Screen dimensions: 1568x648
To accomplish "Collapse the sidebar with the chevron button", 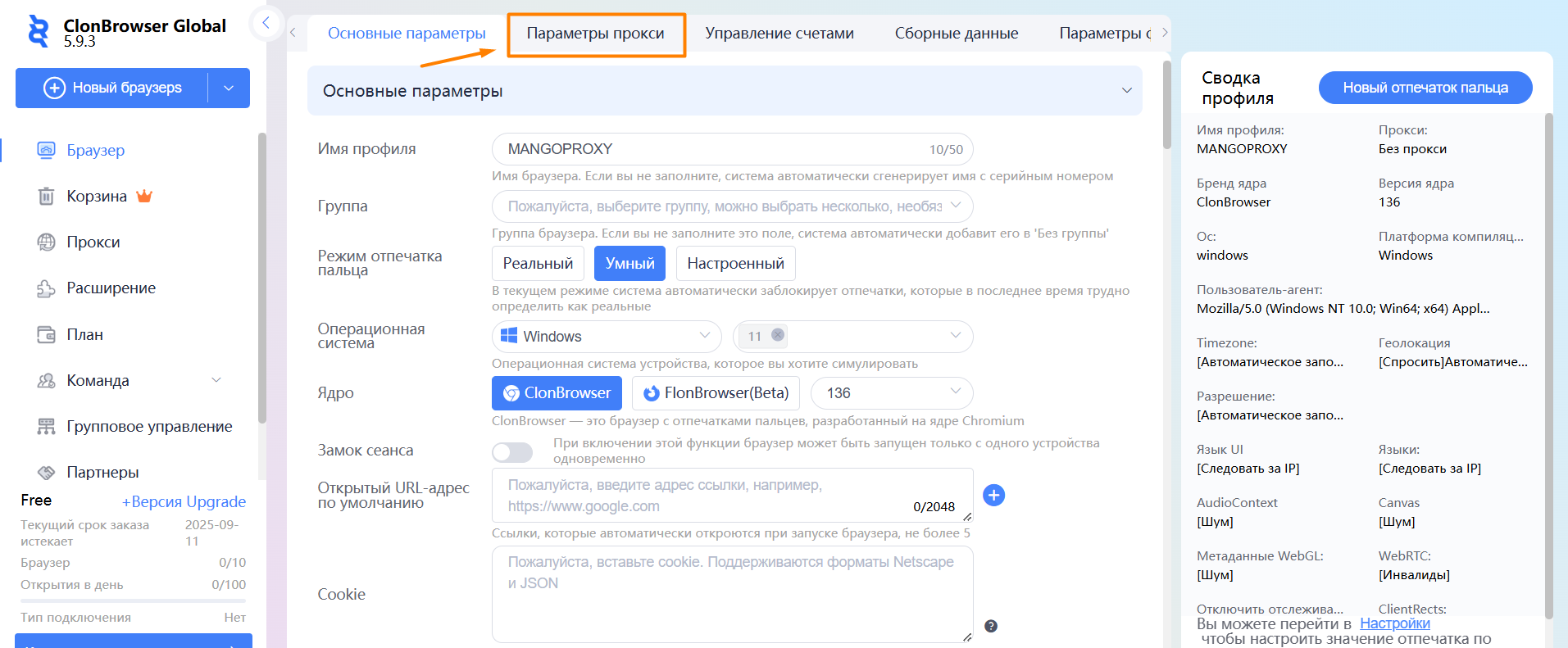I will tap(266, 23).
